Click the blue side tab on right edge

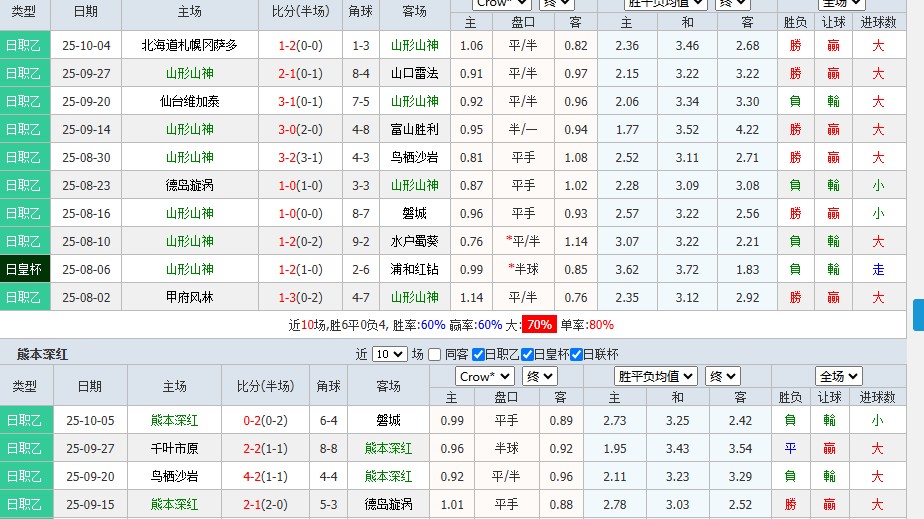click(918, 314)
